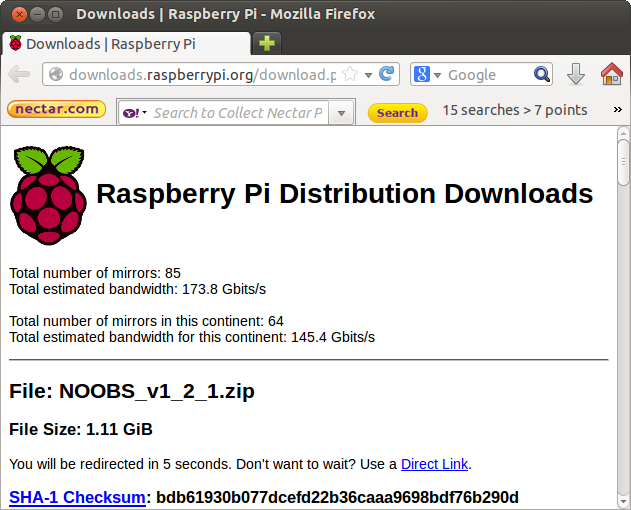Expand the search engine selector arrow
The height and width of the screenshot is (510, 631).
(x=437, y=75)
